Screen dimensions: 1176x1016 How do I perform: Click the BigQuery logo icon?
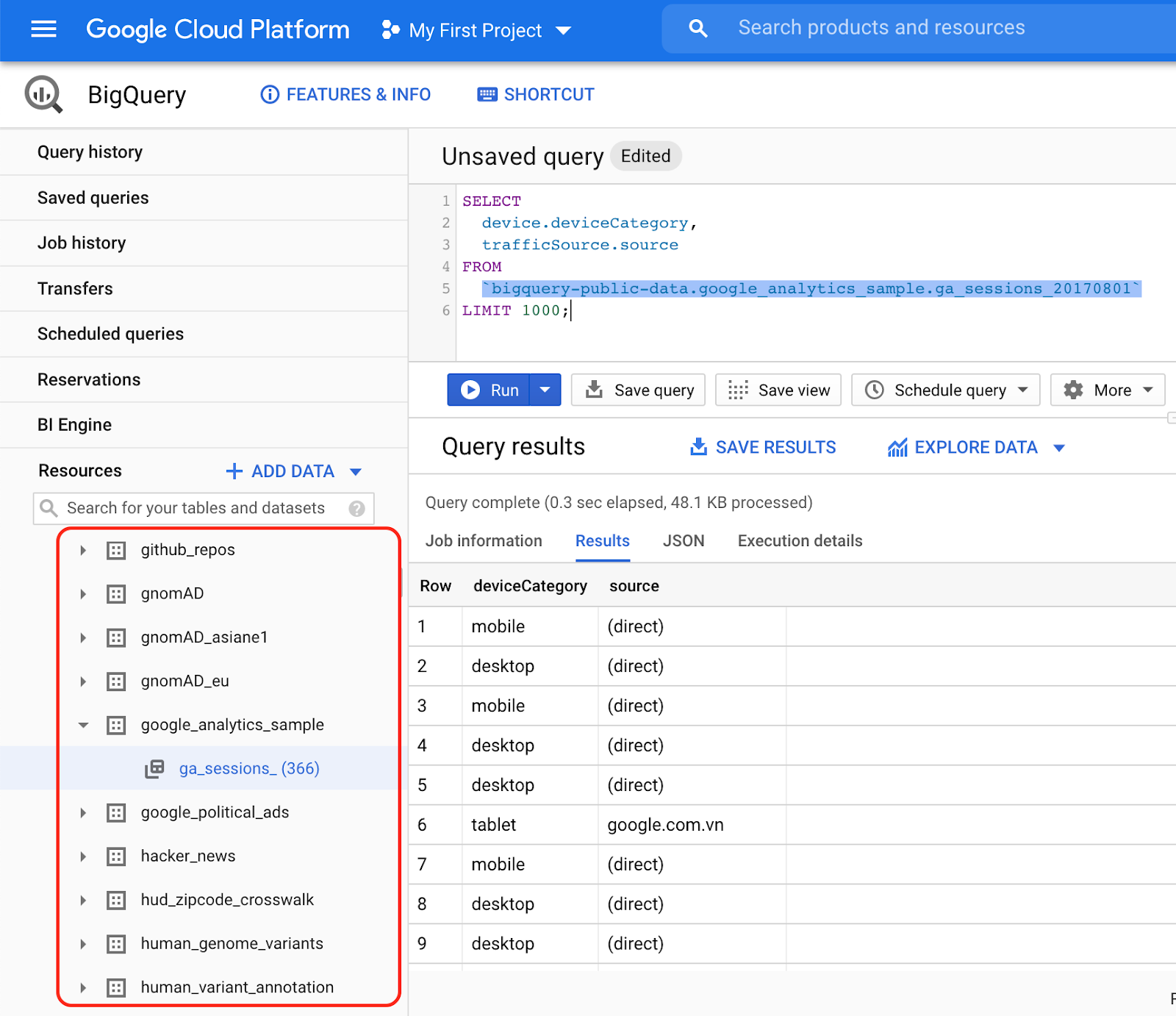tap(44, 94)
